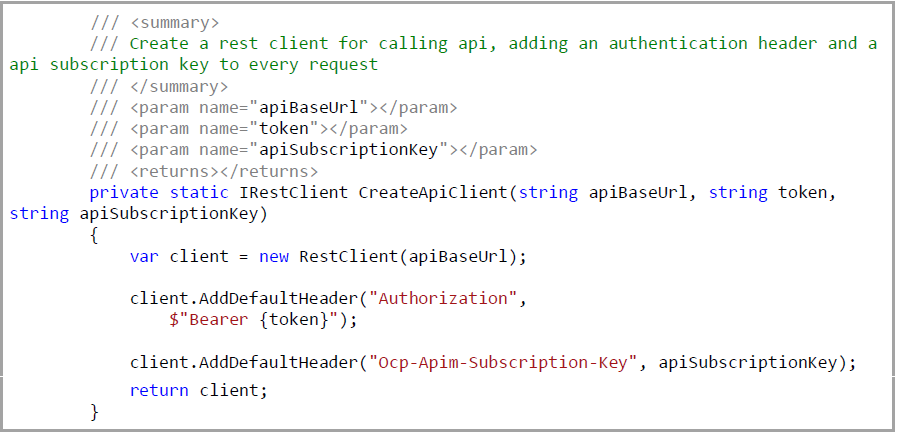The image size is (898, 434).
Task: Click the "Ocp-Apim-Subscription-Key" string literal
Action: coord(504,362)
